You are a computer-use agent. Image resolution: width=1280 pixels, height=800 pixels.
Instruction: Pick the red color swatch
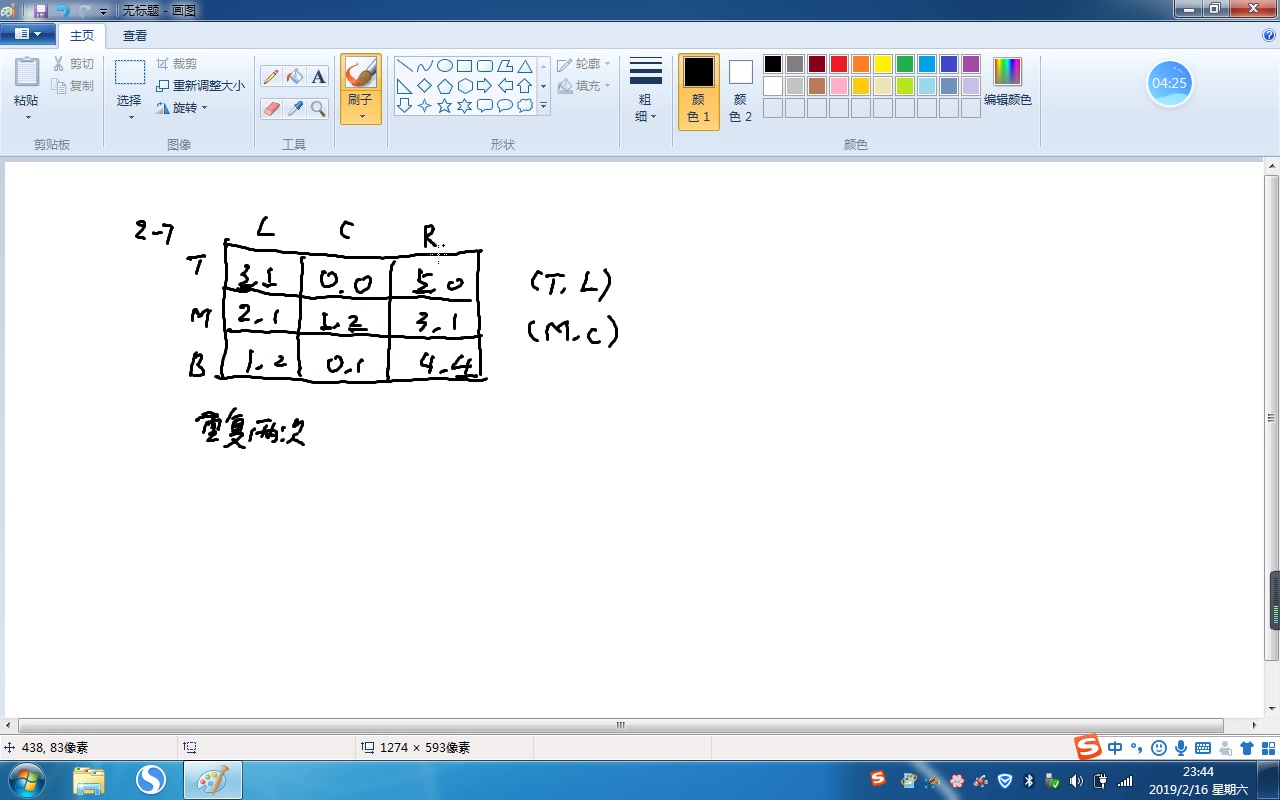(x=839, y=64)
